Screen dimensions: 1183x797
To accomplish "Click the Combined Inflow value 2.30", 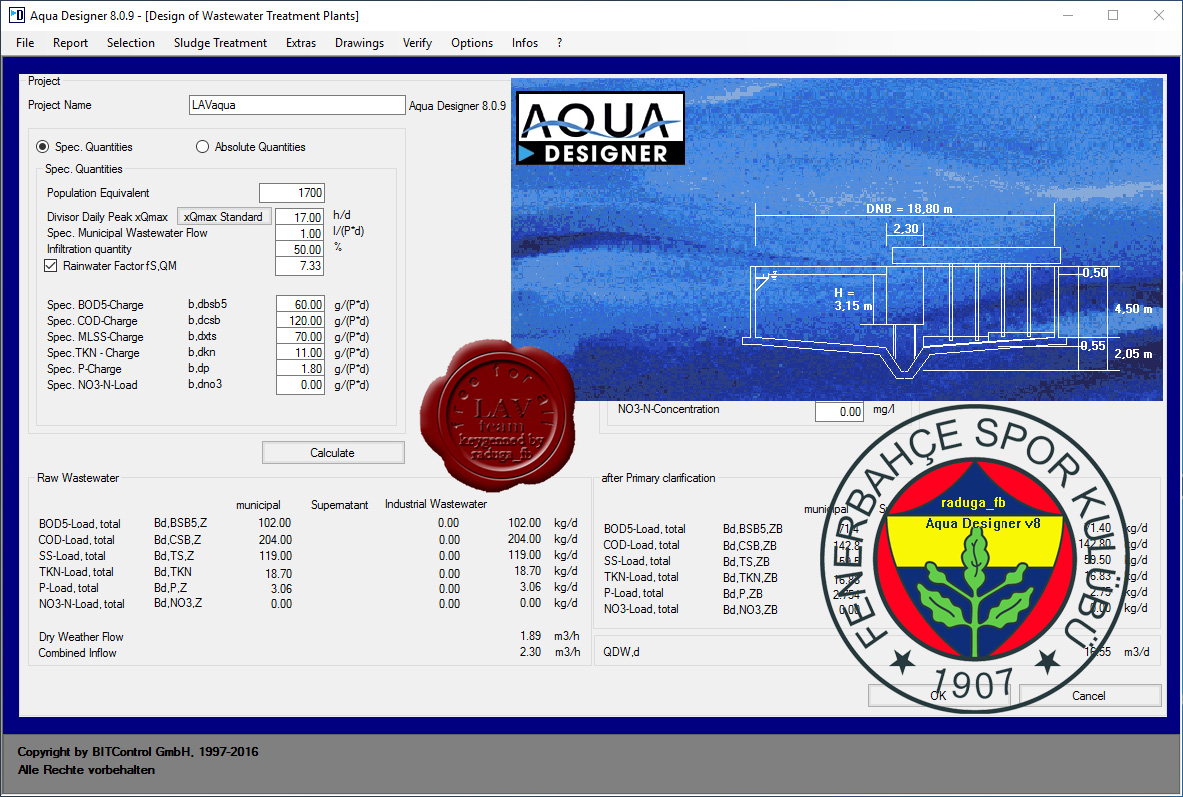I will pyautogui.click(x=530, y=651).
